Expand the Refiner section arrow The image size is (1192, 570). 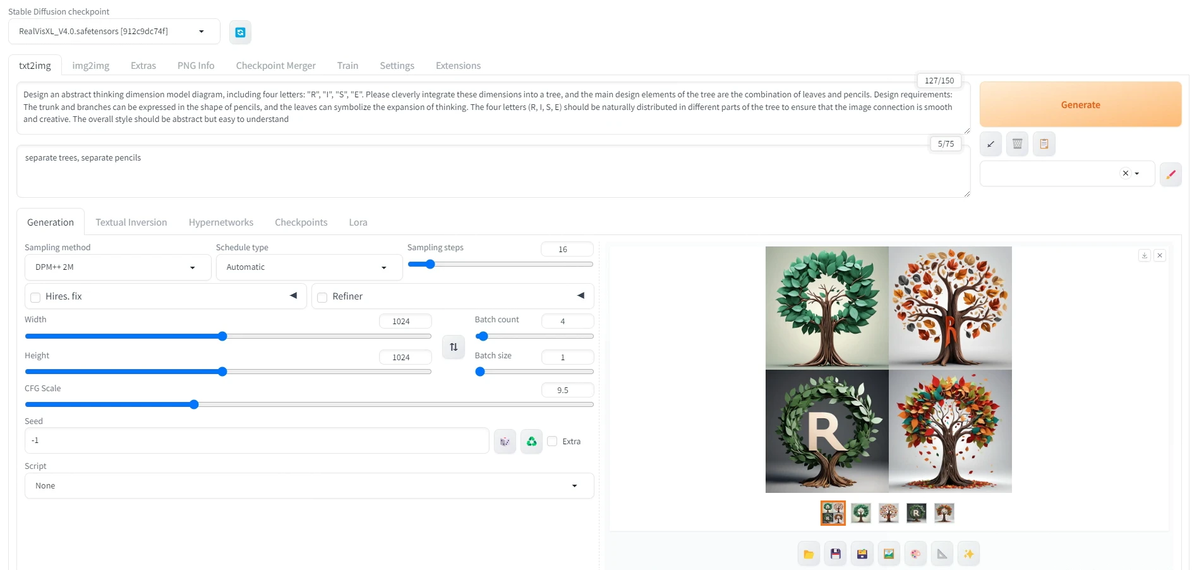click(x=581, y=296)
